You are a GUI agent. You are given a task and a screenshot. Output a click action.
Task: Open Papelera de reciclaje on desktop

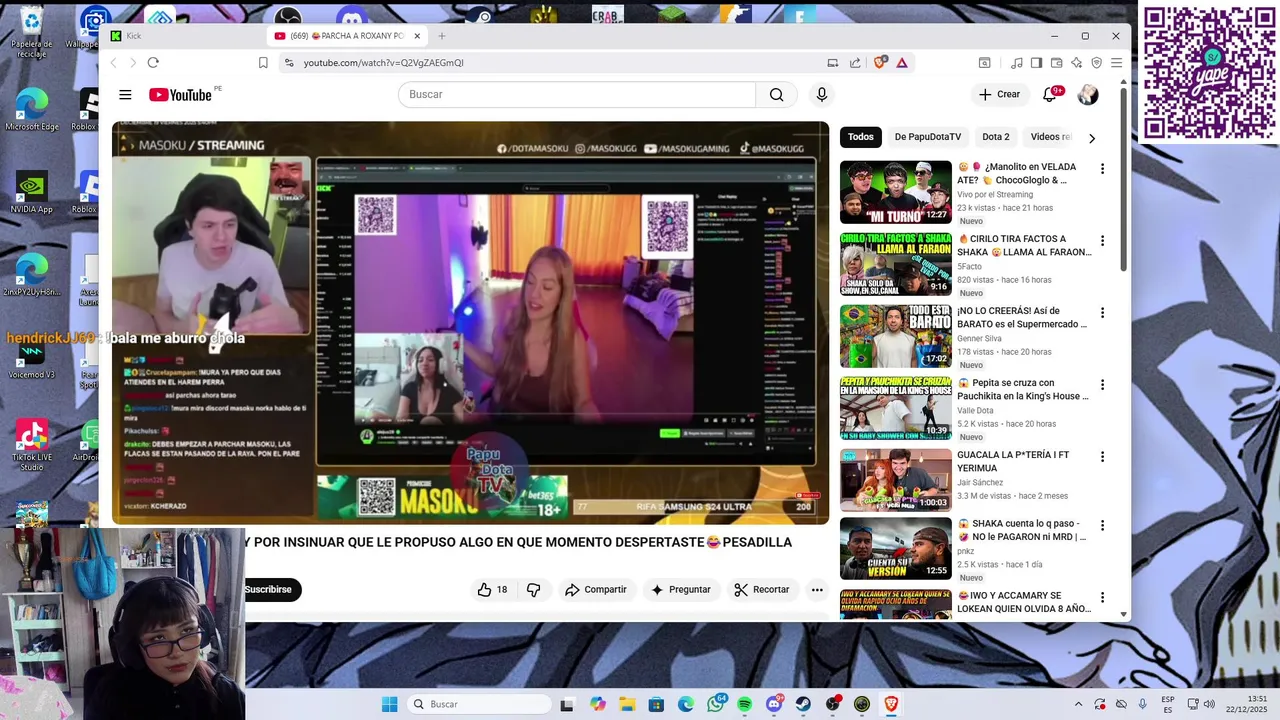point(32,32)
